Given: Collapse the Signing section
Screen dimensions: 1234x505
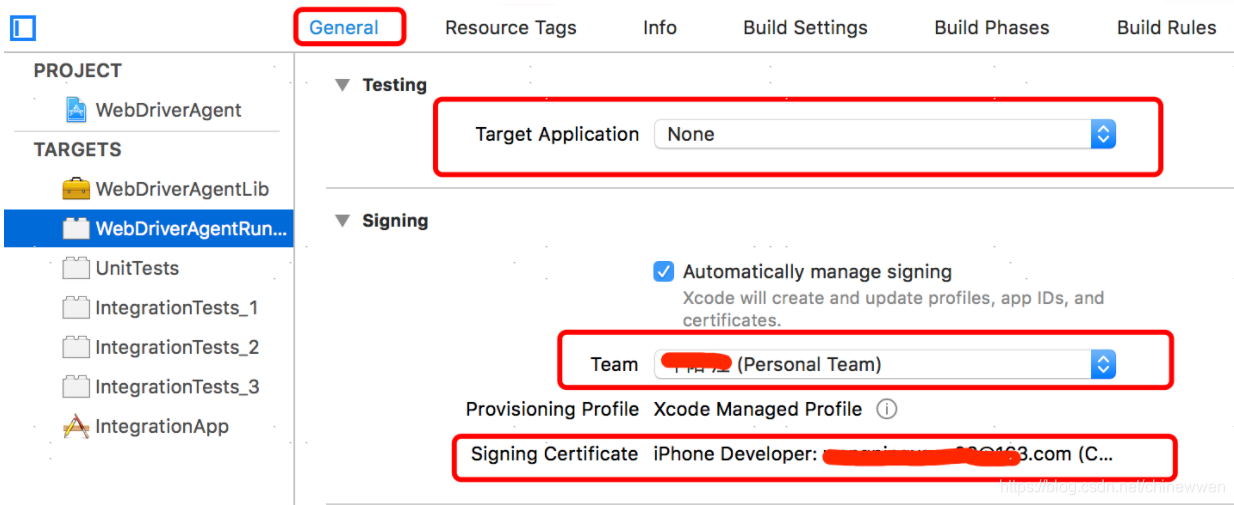Looking at the screenshot, I should (x=342, y=221).
